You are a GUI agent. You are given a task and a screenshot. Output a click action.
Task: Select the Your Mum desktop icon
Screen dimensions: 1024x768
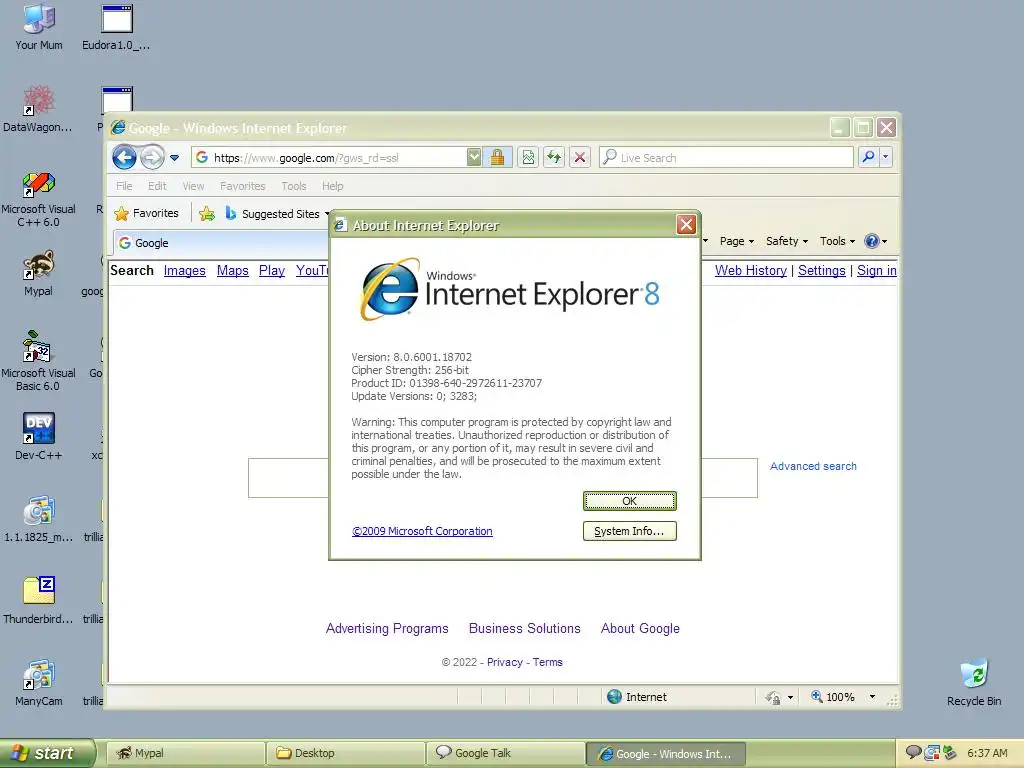tap(39, 27)
